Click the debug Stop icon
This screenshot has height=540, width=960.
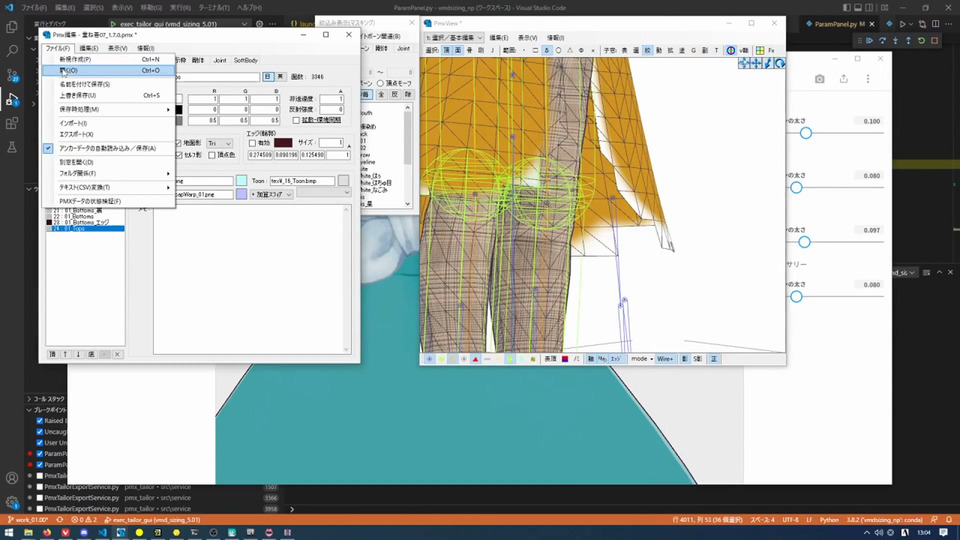point(935,40)
